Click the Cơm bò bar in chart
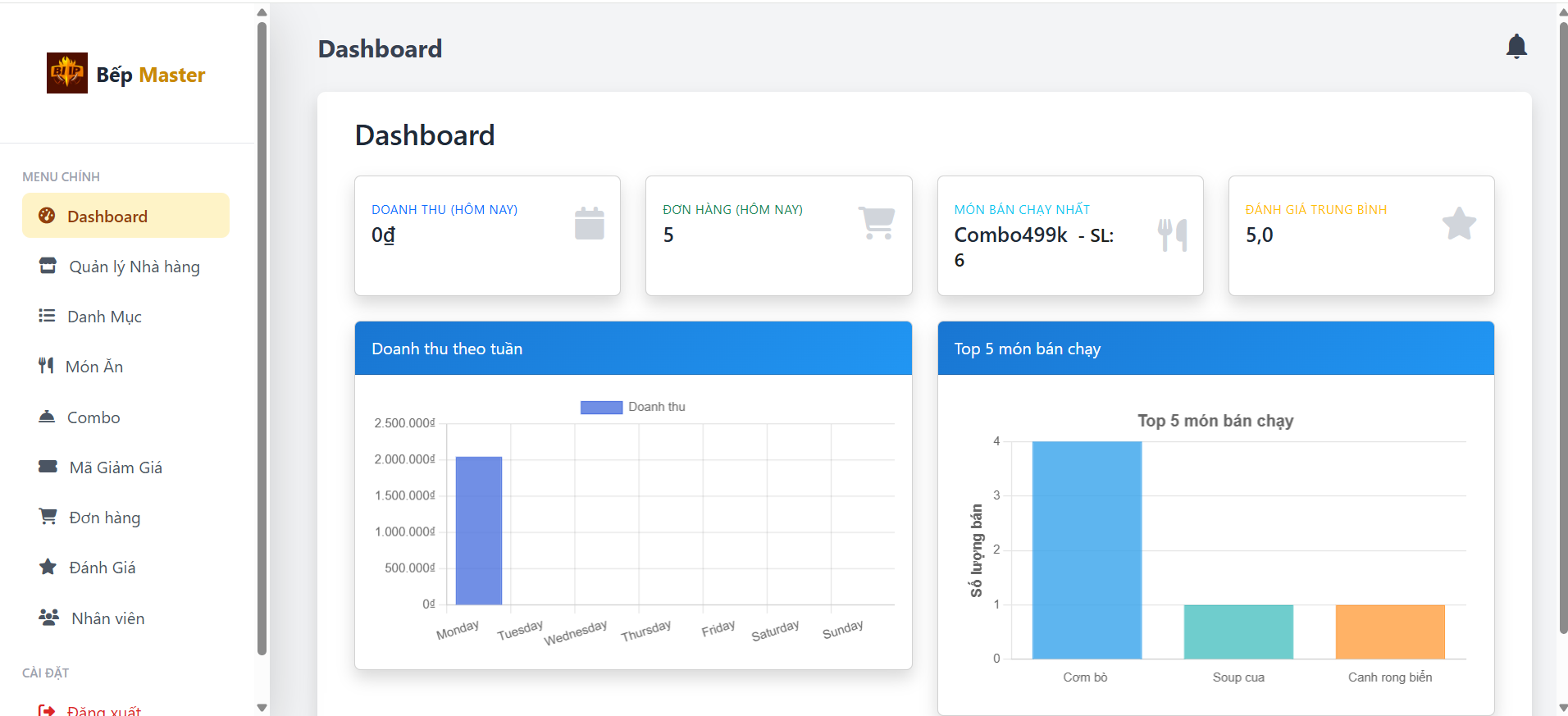Viewport: 1568px width, 716px height. point(1086,550)
